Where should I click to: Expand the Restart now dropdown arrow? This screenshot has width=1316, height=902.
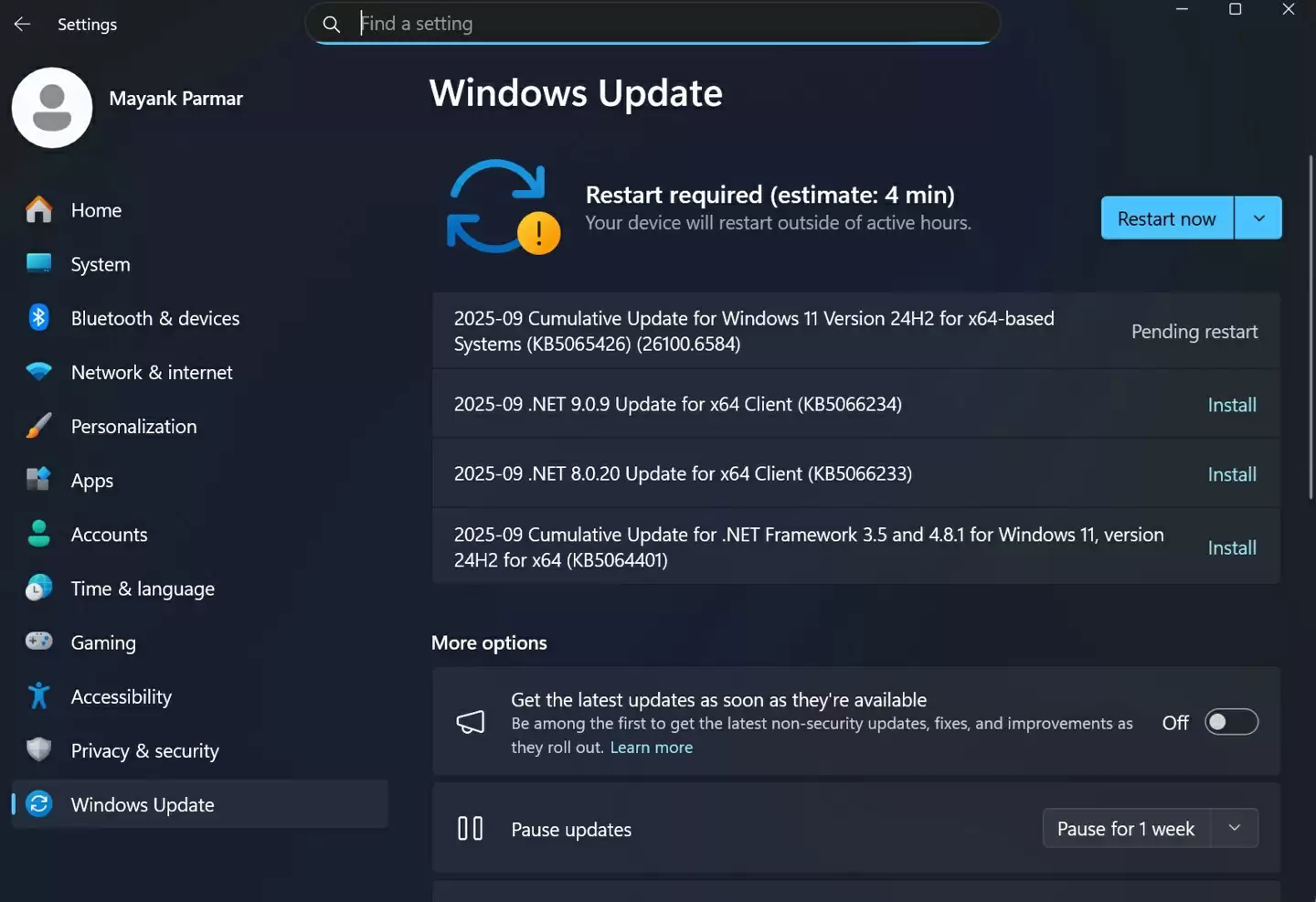coord(1258,218)
